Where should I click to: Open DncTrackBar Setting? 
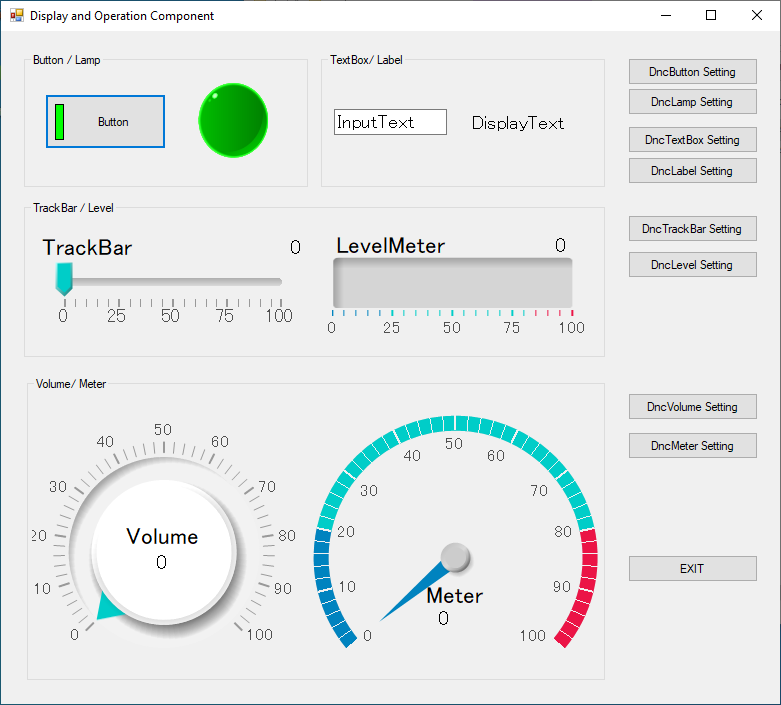(x=692, y=229)
